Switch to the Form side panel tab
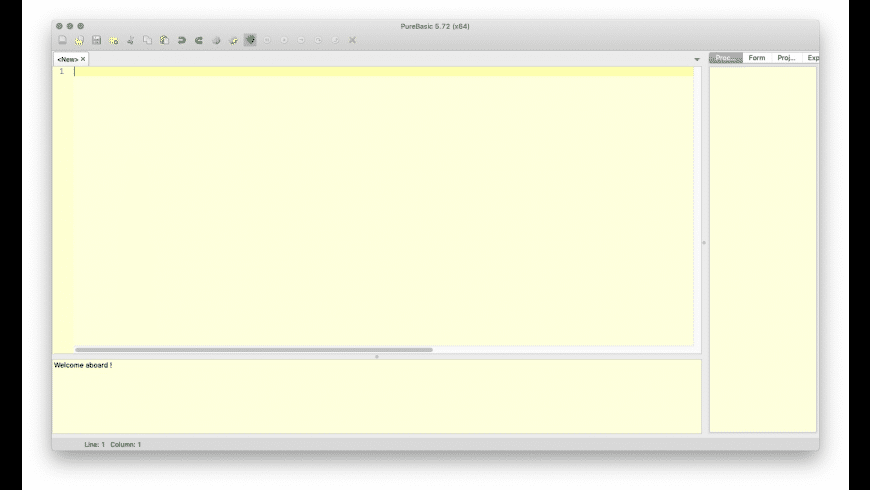The image size is (870, 490). tap(757, 58)
